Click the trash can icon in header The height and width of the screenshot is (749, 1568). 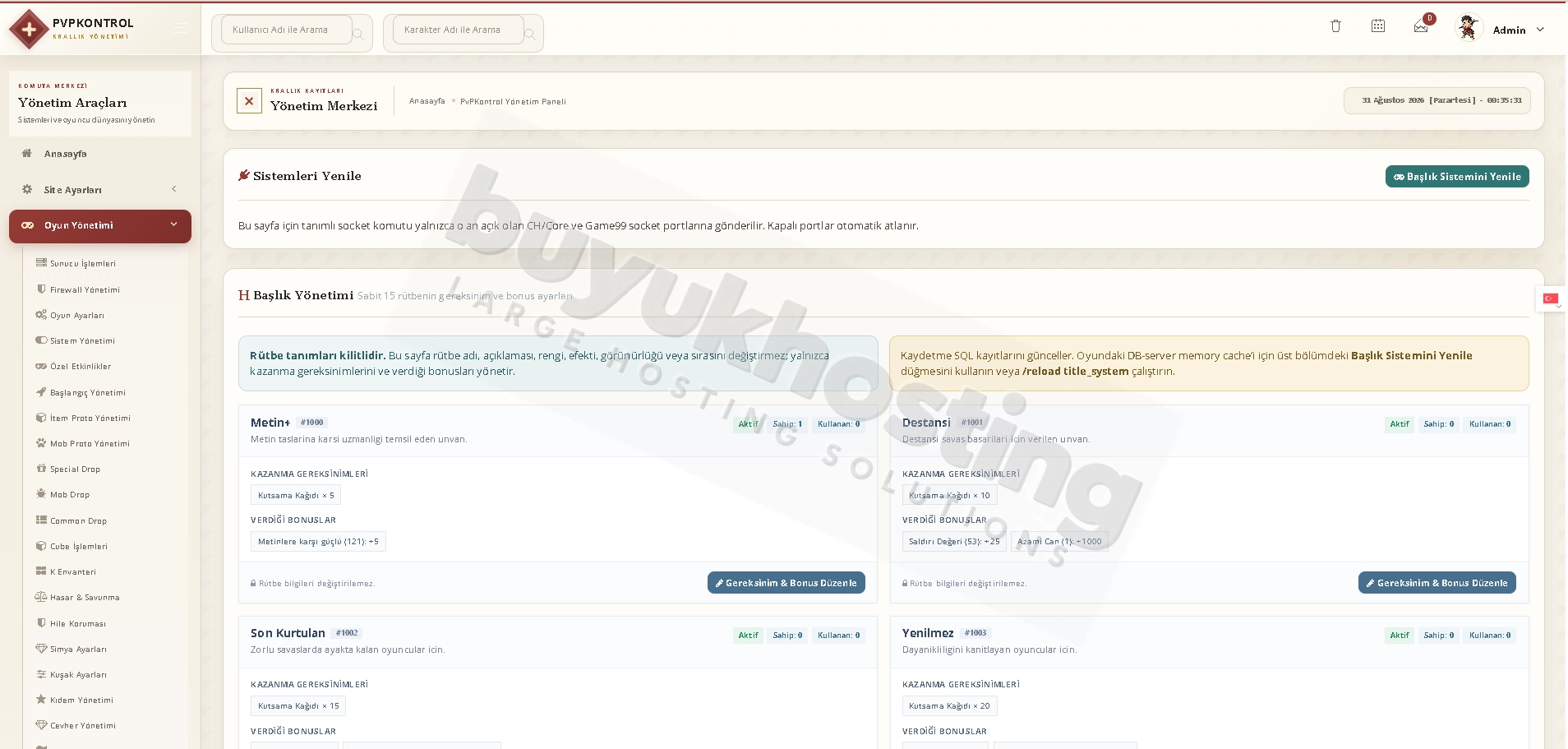[x=1335, y=26]
